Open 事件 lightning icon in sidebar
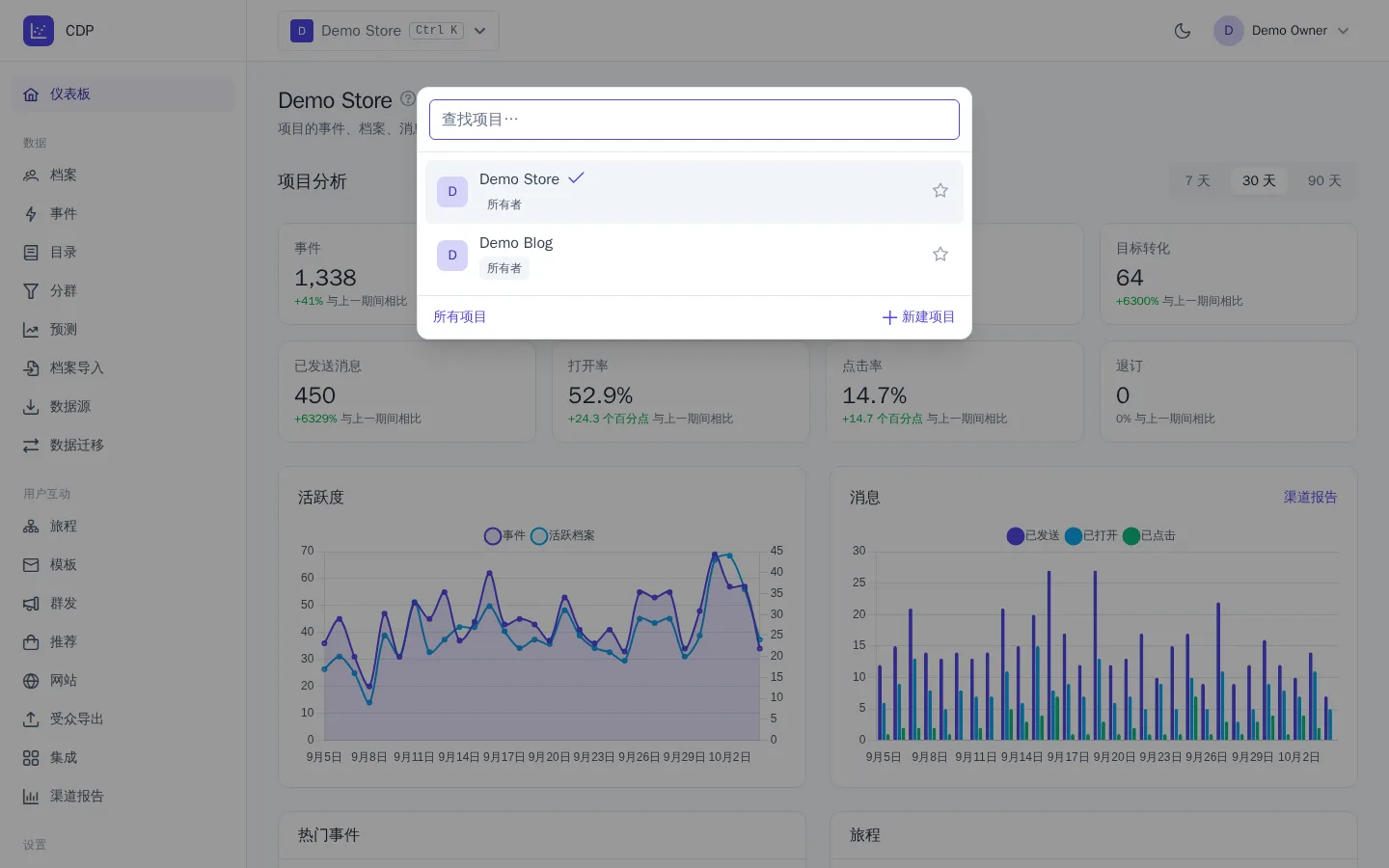The image size is (1389, 868). pyautogui.click(x=31, y=214)
